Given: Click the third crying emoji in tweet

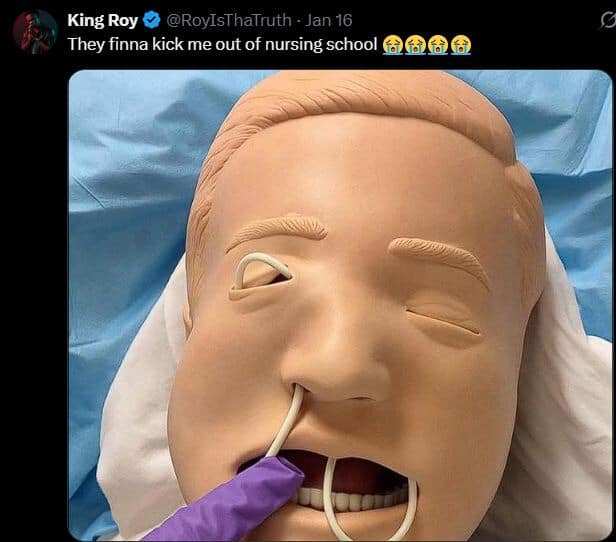Looking at the screenshot, I should [x=438, y=44].
